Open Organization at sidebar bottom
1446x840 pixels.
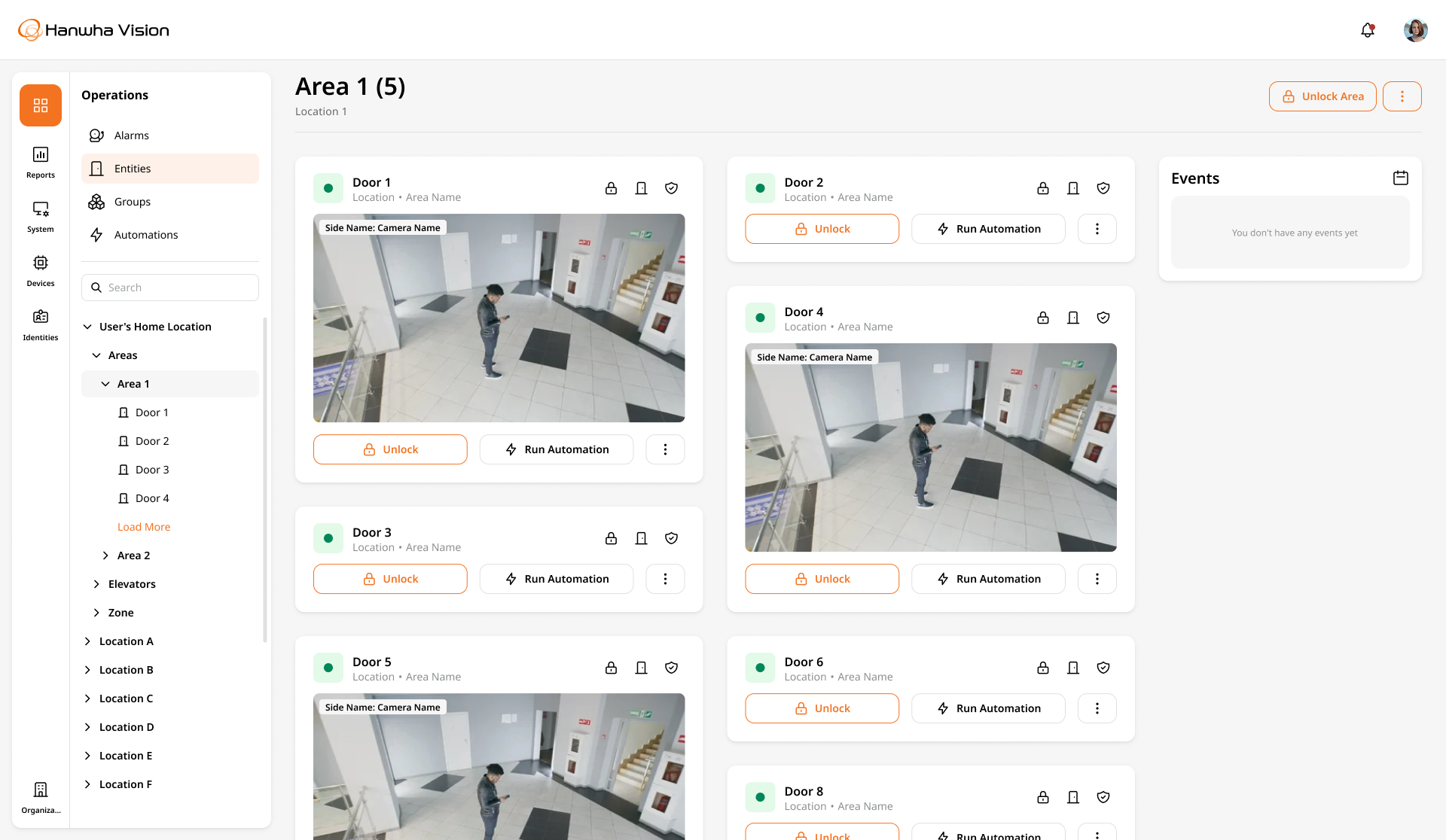41,798
